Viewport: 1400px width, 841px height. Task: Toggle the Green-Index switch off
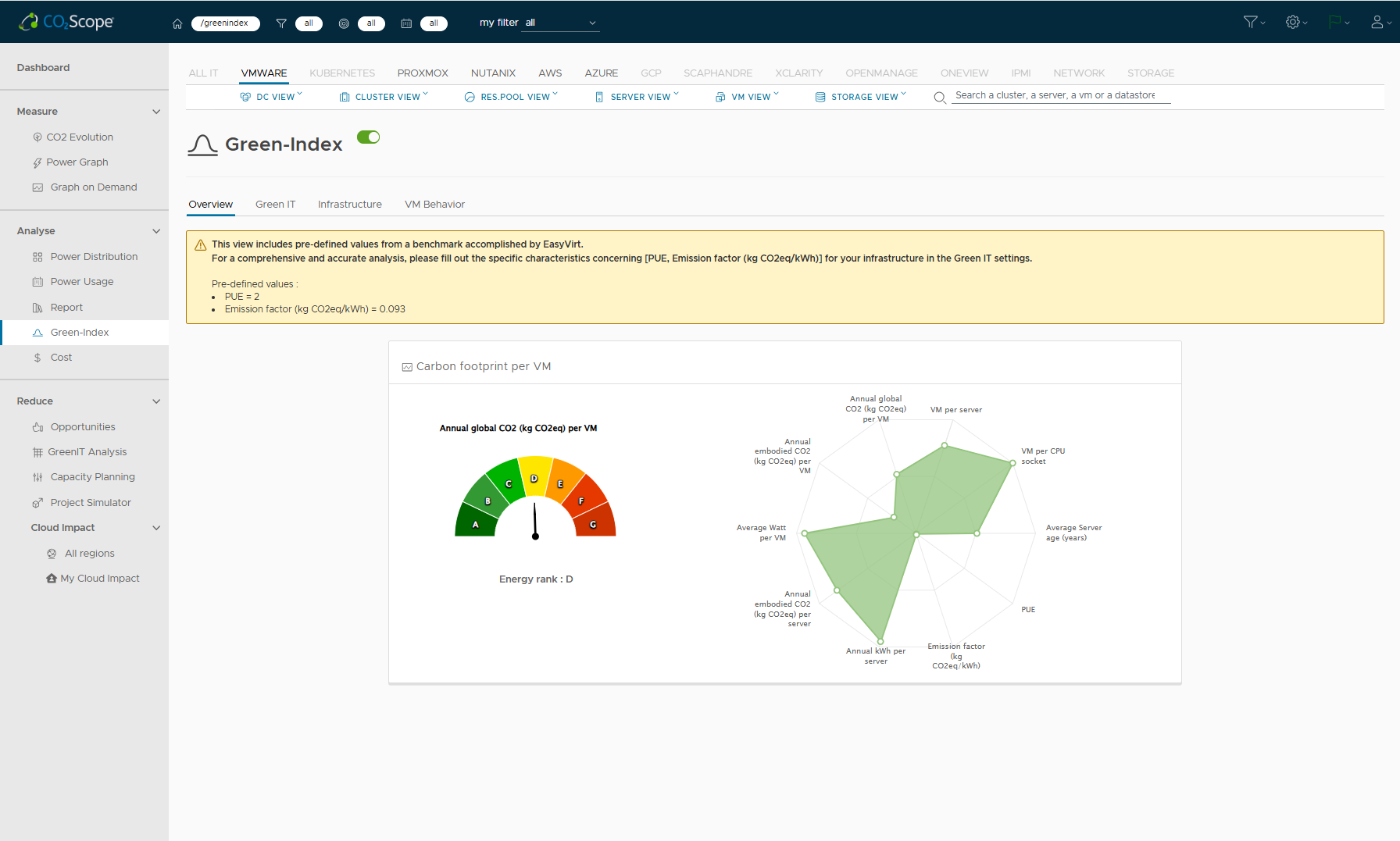coord(368,137)
